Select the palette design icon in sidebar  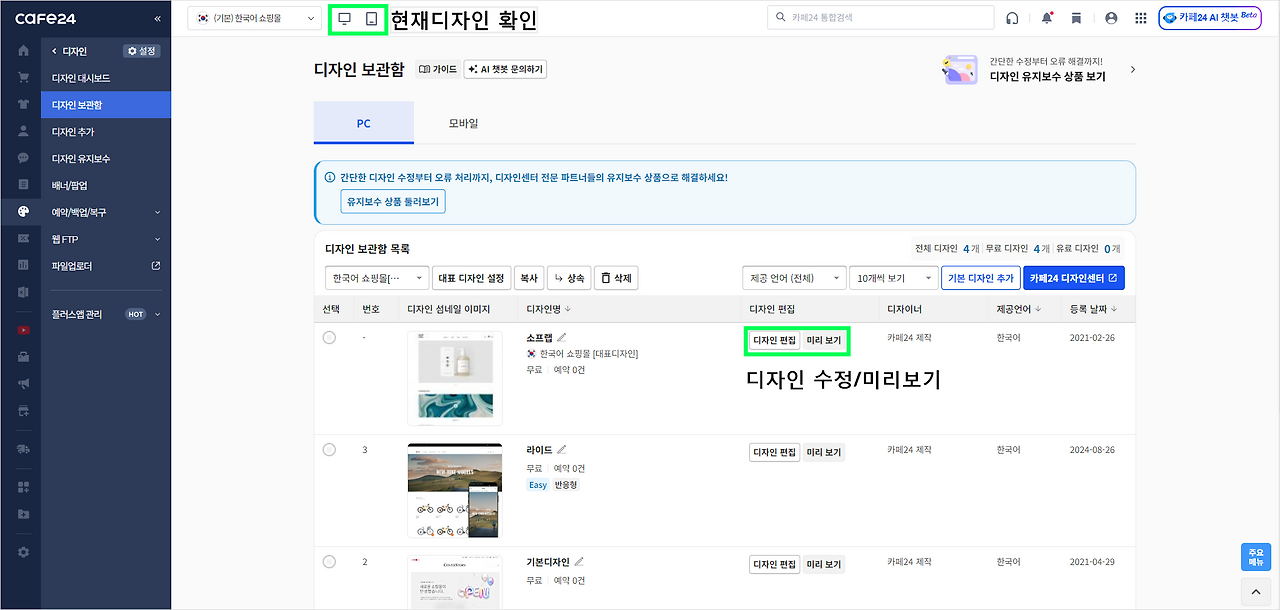pos(23,211)
